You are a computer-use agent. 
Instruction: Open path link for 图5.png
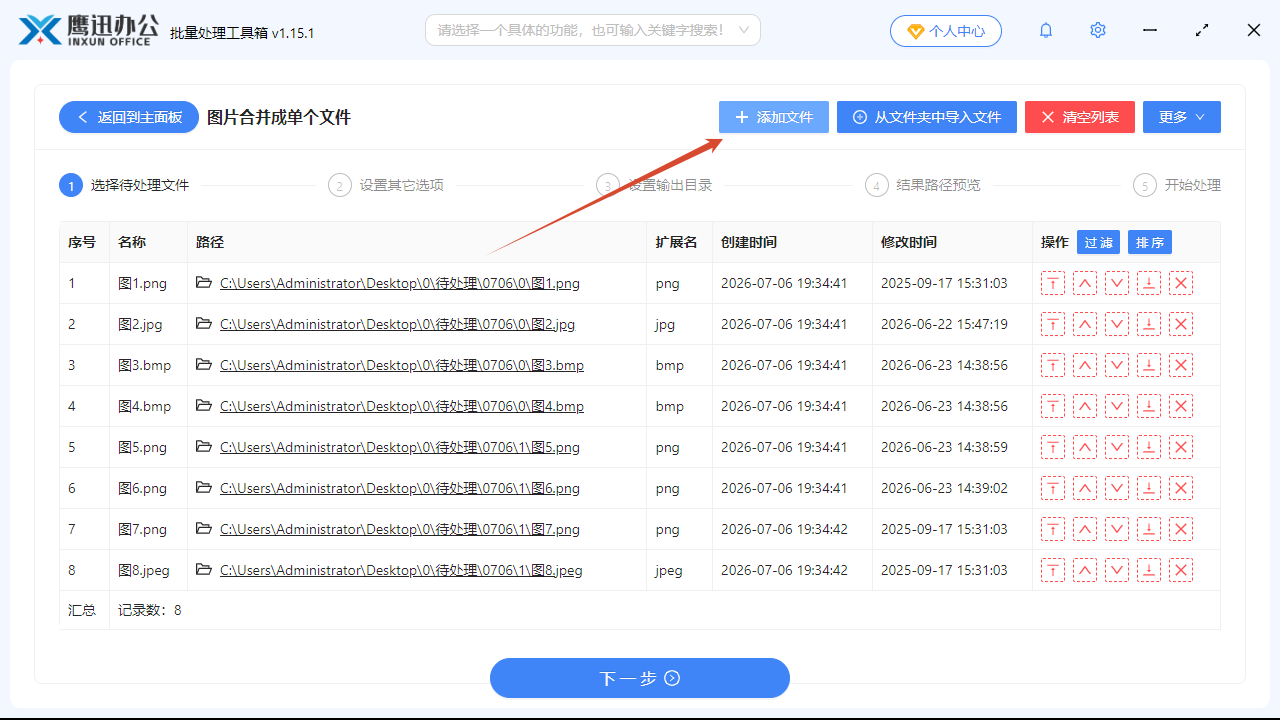400,447
